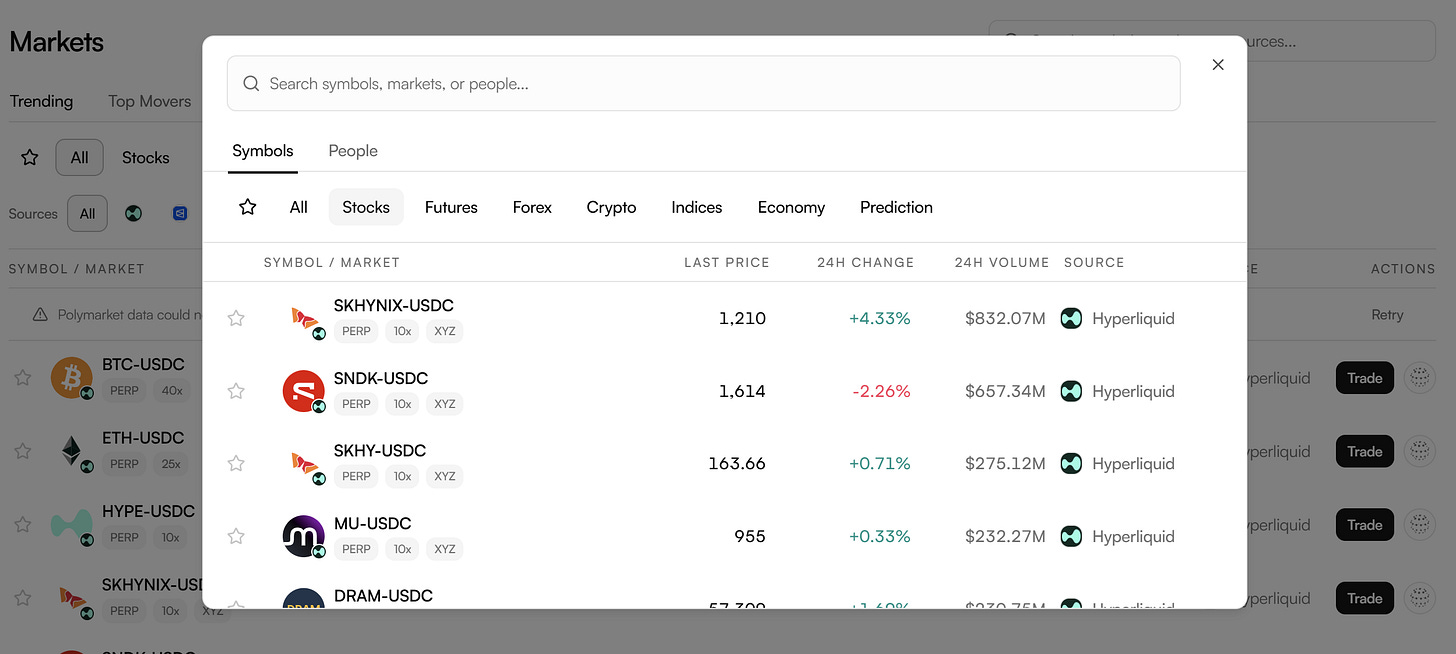Filter by Forex

(x=532, y=207)
